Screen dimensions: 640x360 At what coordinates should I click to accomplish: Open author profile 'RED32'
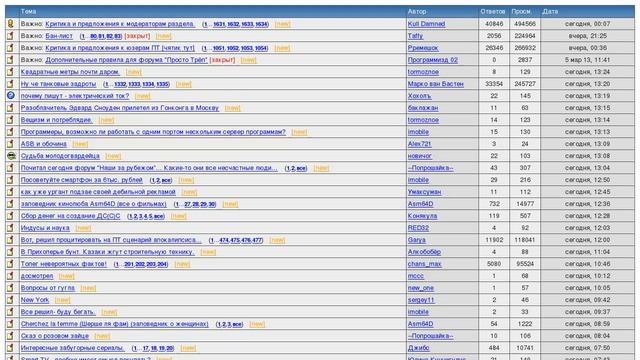(418, 228)
